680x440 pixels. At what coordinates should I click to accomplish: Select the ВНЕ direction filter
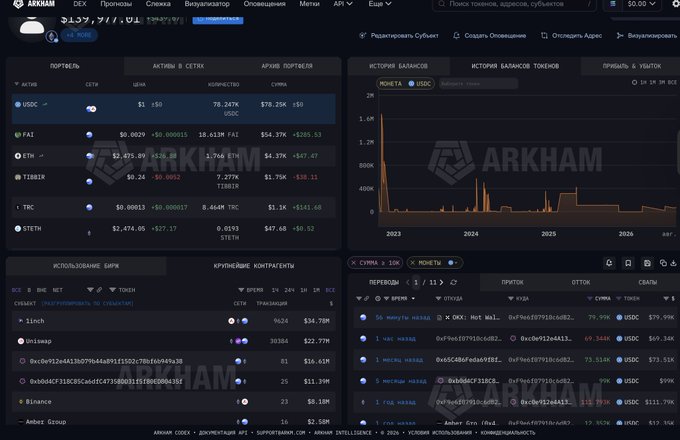pos(42,290)
